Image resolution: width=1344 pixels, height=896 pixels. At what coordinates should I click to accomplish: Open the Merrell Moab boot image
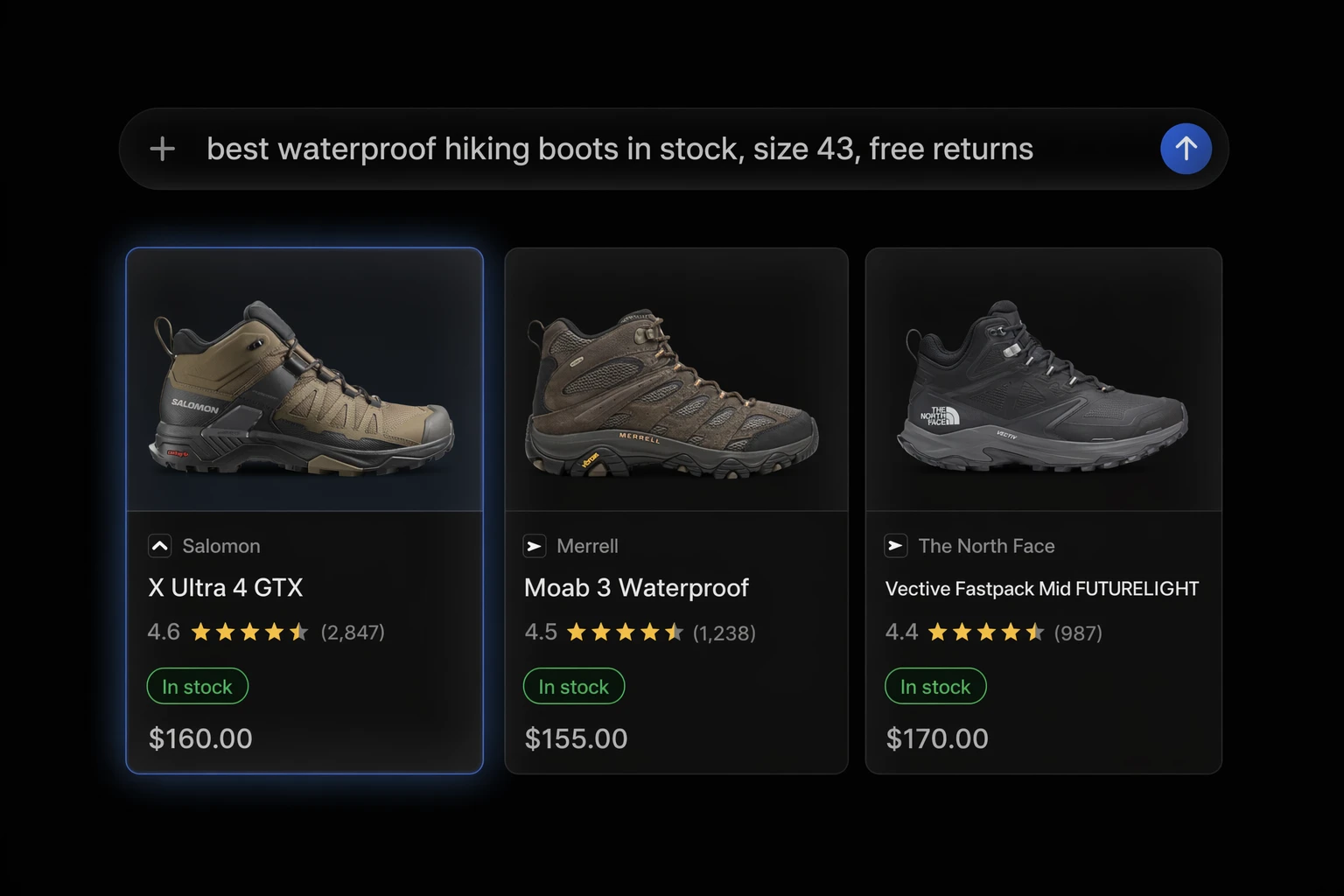click(x=676, y=380)
